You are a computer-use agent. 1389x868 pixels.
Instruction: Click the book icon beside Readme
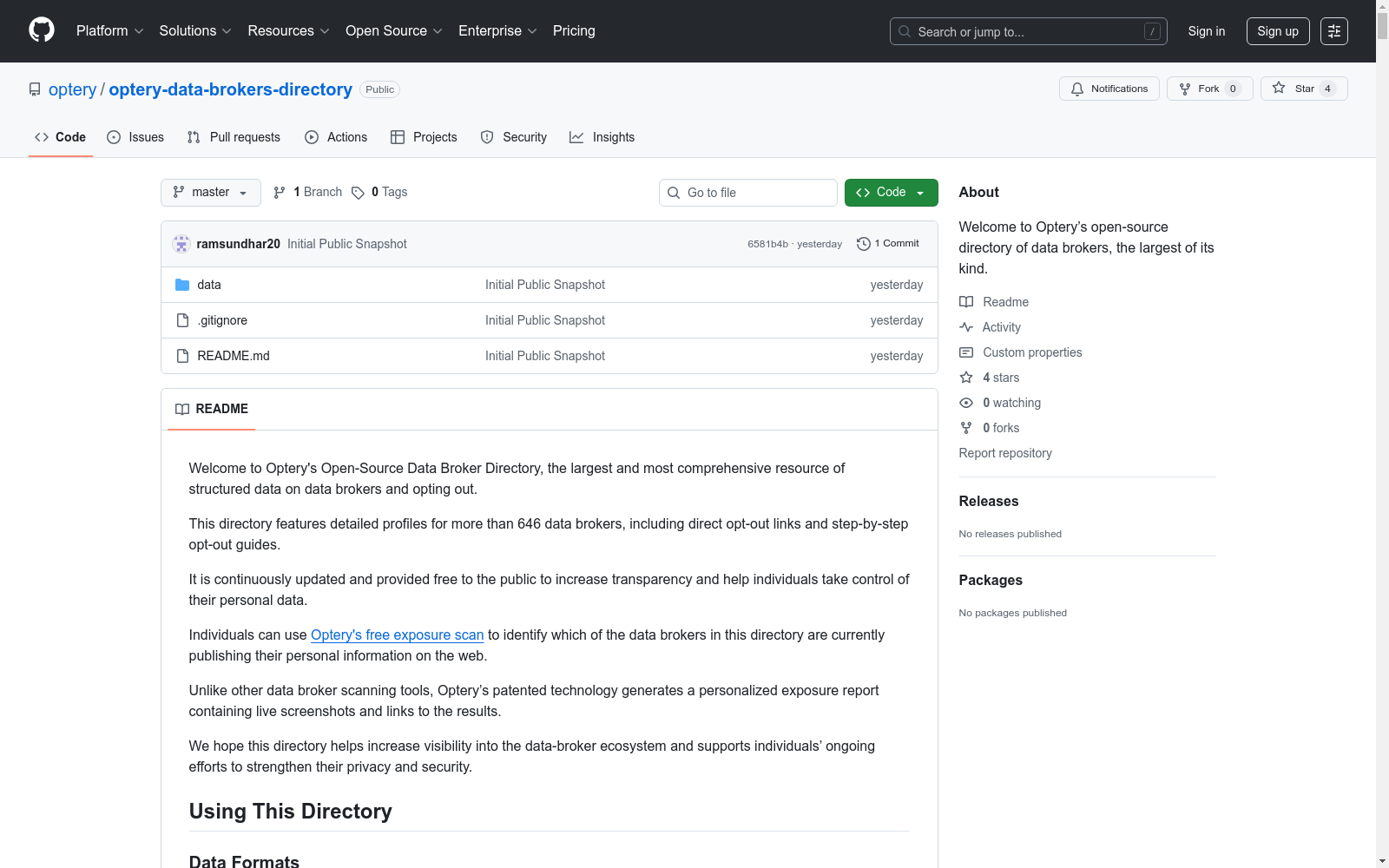[x=966, y=302]
